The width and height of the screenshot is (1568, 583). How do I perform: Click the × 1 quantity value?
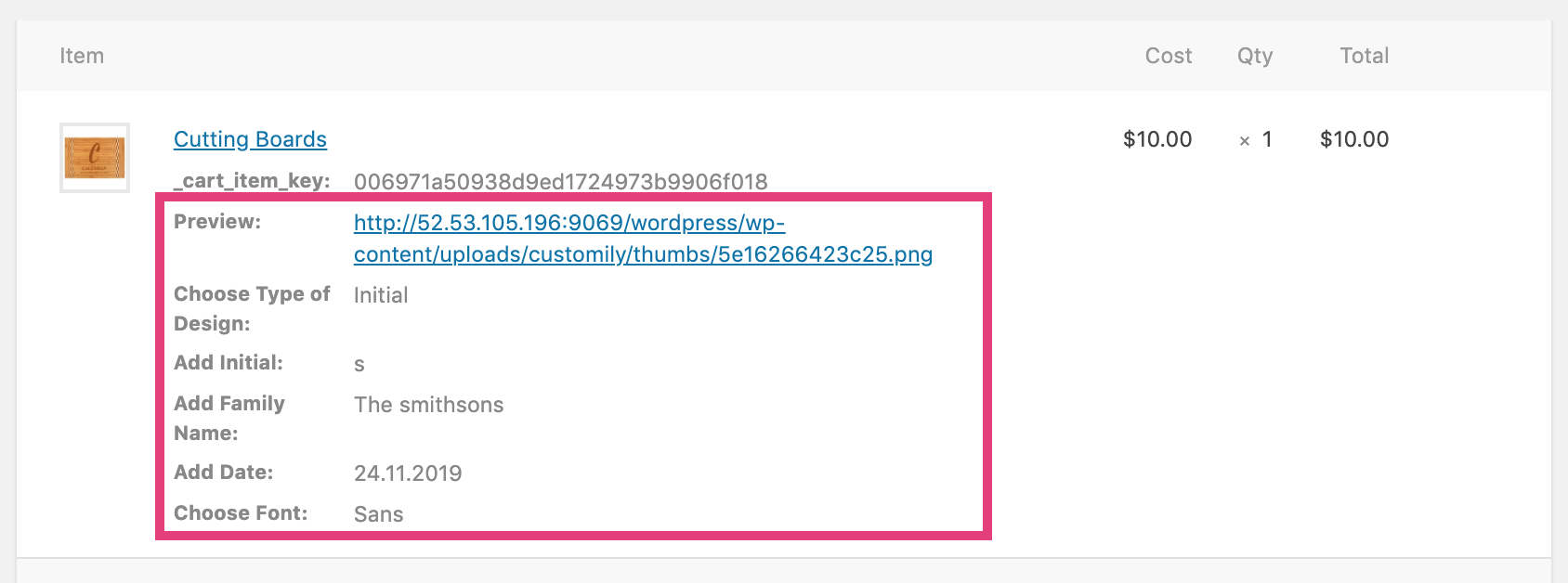click(1256, 139)
